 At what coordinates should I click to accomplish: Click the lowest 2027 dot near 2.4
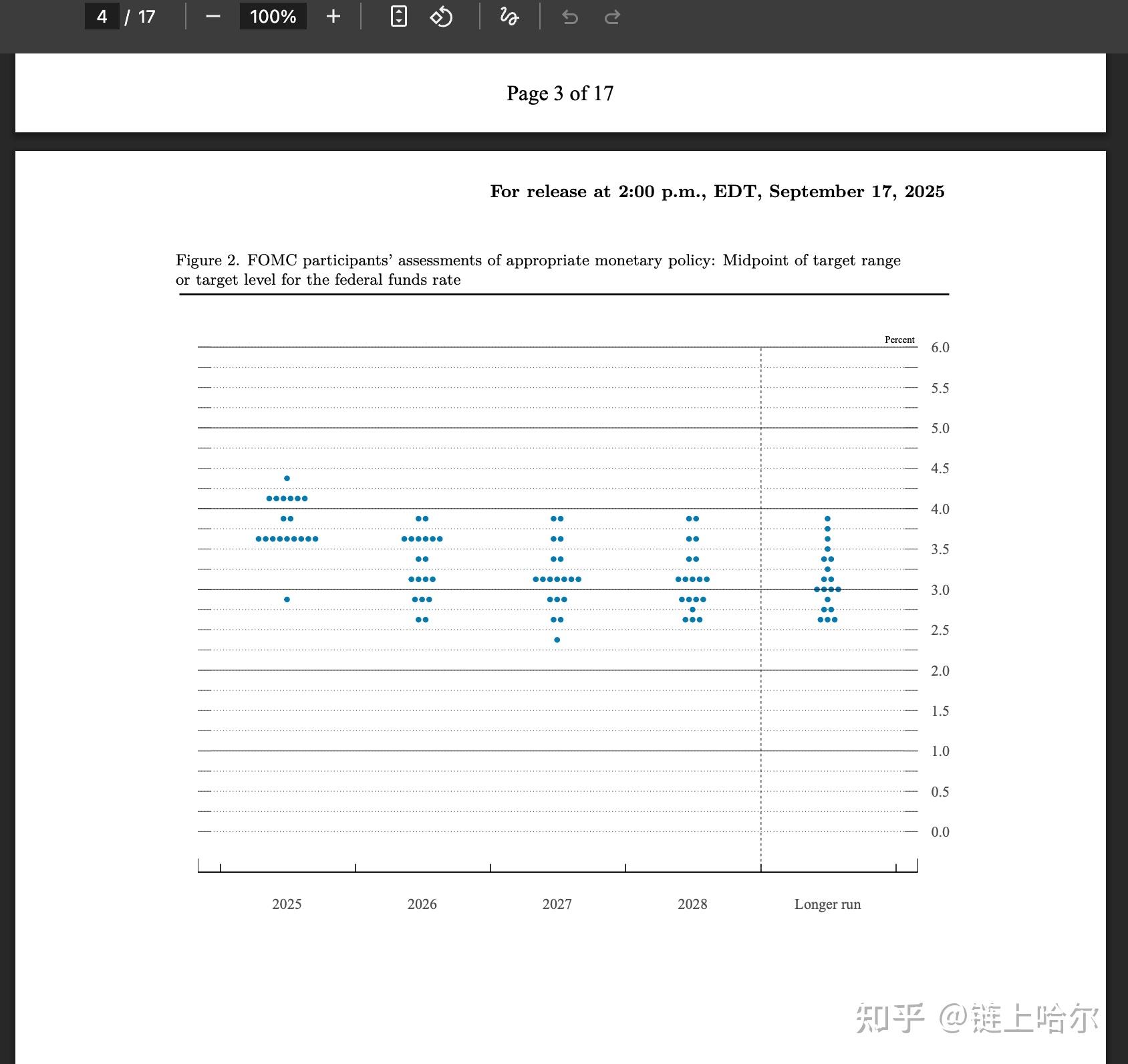tap(557, 640)
